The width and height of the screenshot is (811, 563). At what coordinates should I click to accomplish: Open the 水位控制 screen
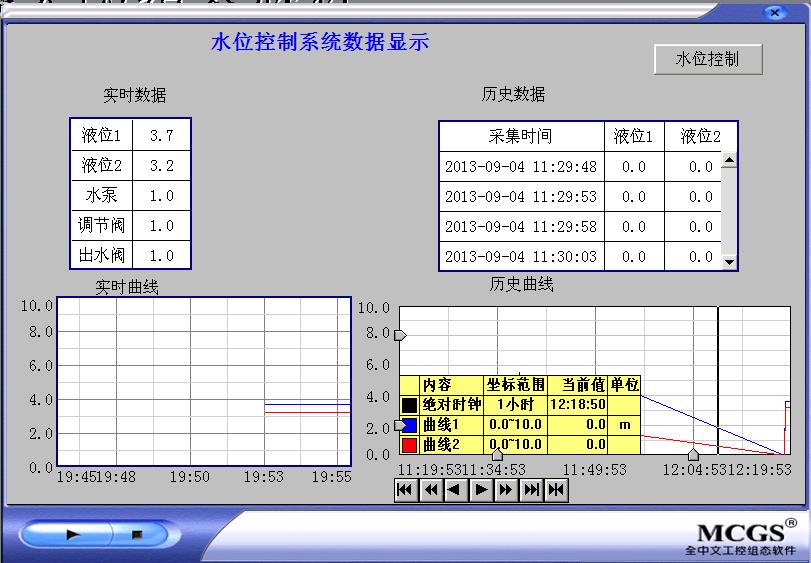[708, 59]
